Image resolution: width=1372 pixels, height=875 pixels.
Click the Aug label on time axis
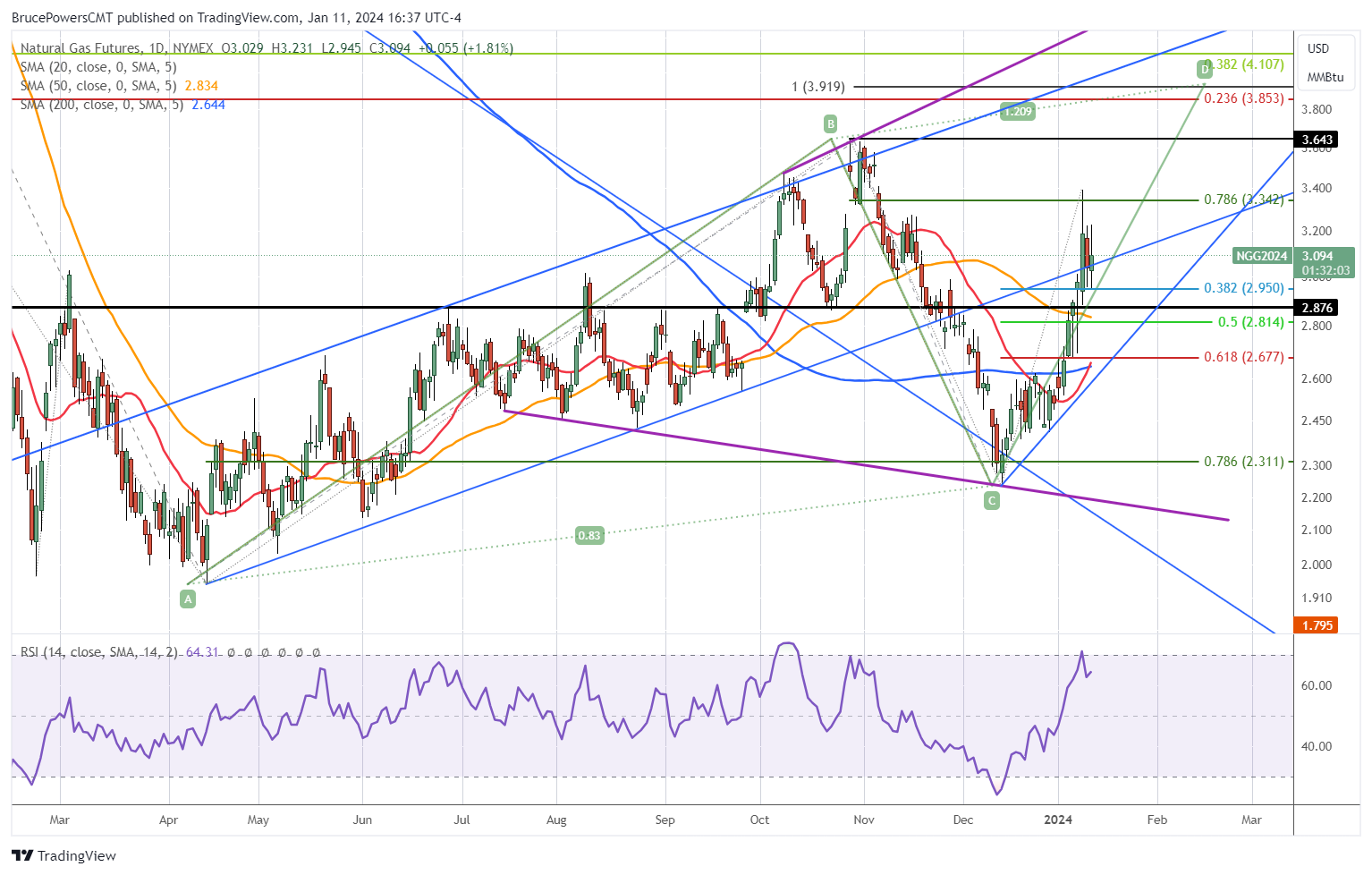[556, 820]
